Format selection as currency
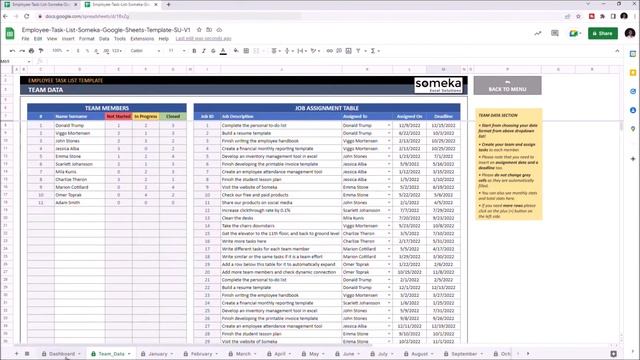Viewport: 640px width, 360px height. [78, 51]
